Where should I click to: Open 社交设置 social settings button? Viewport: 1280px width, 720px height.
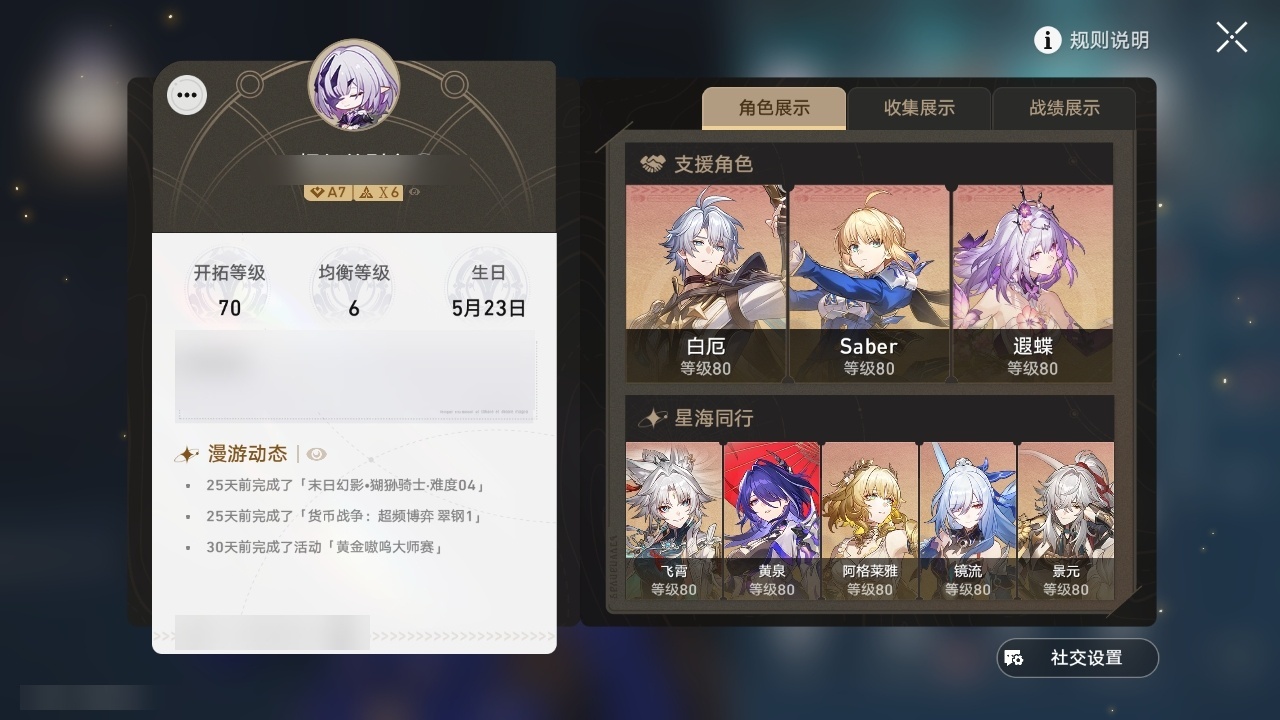pyautogui.click(x=1077, y=658)
